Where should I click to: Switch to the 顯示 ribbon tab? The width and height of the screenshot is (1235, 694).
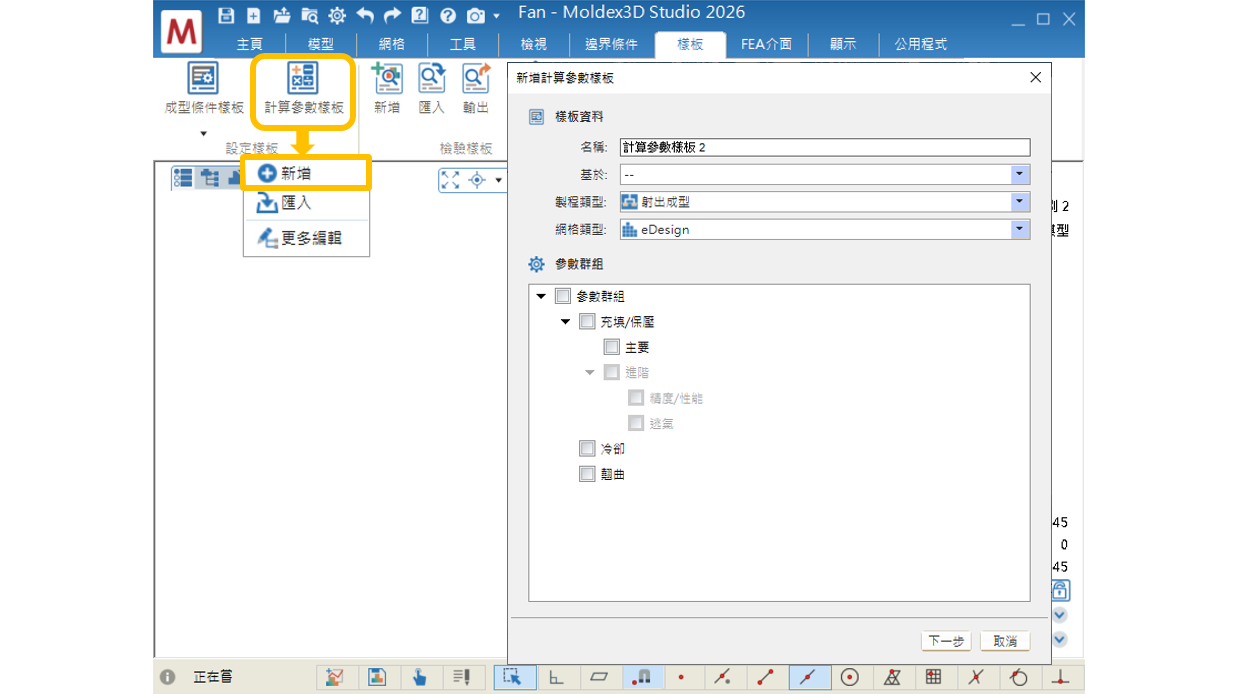pyautogui.click(x=843, y=44)
